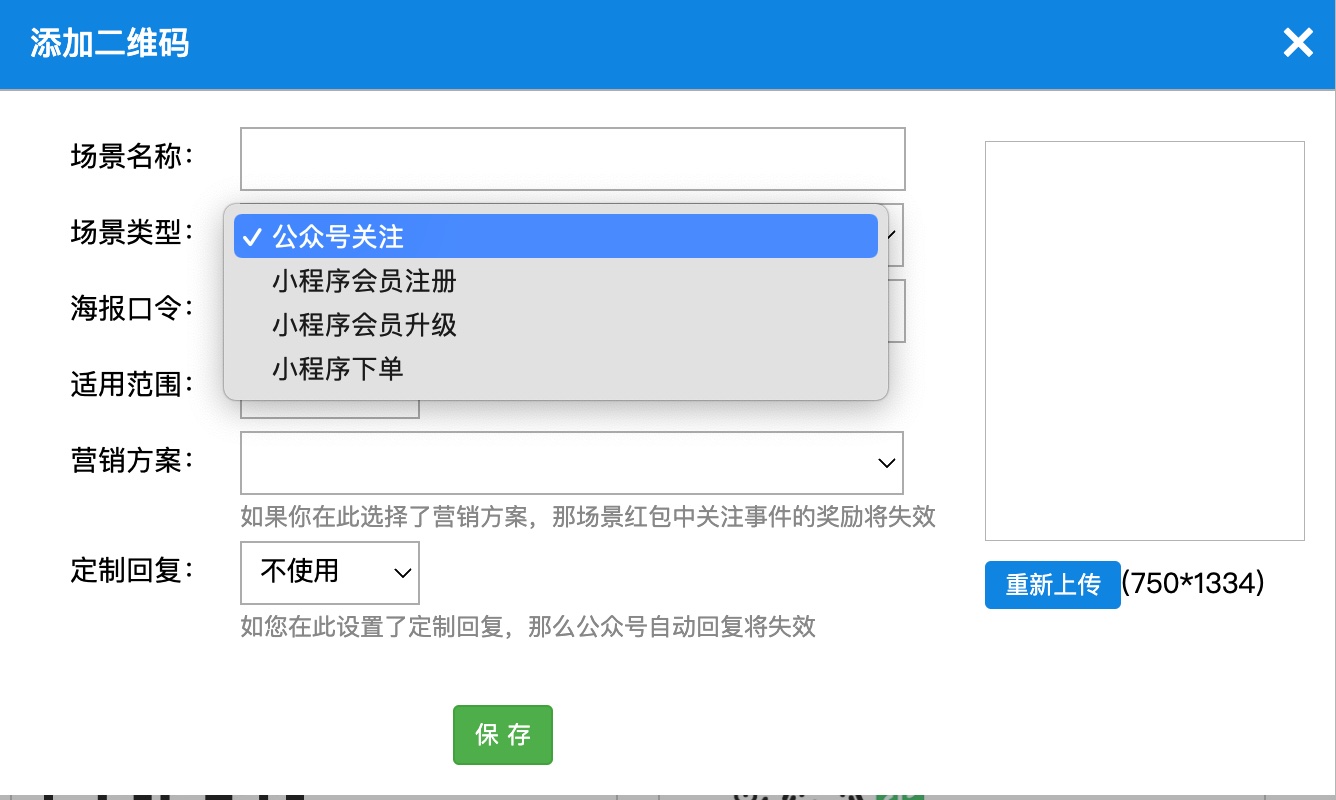Image resolution: width=1336 pixels, height=800 pixels.
Task: Choose 小程序会员注册 from the list
Action: (x=364, y=281)
